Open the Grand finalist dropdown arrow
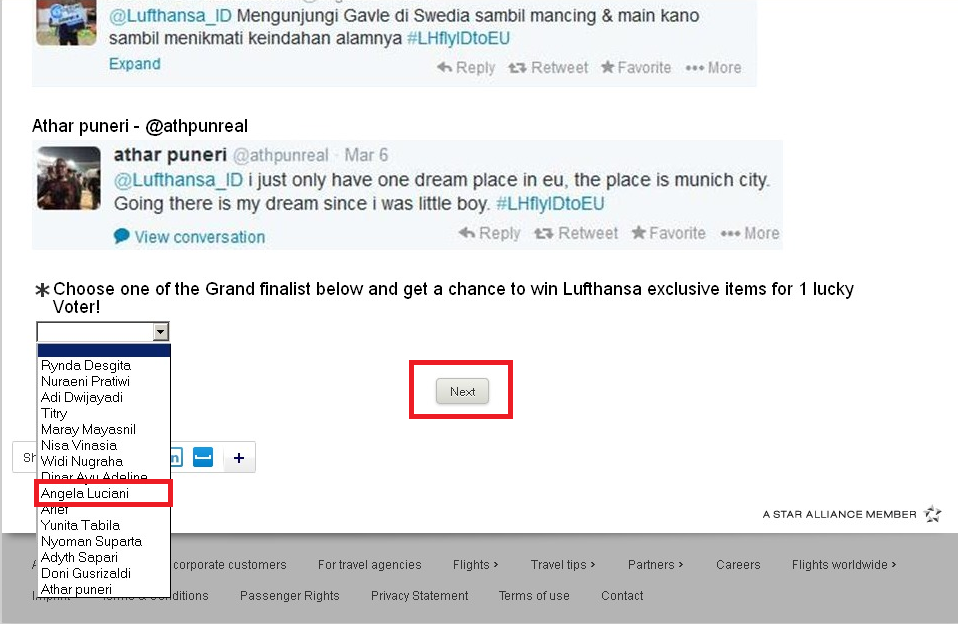958x624 pixels. point(161,331)
